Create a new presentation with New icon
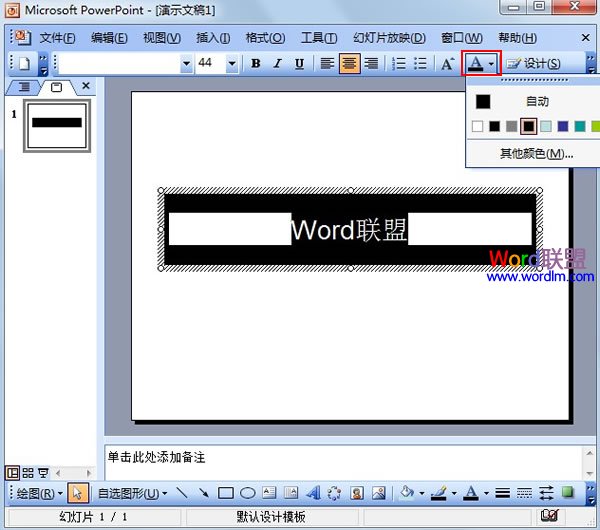This screenshot has width=600, height=530. coord(24,63)
